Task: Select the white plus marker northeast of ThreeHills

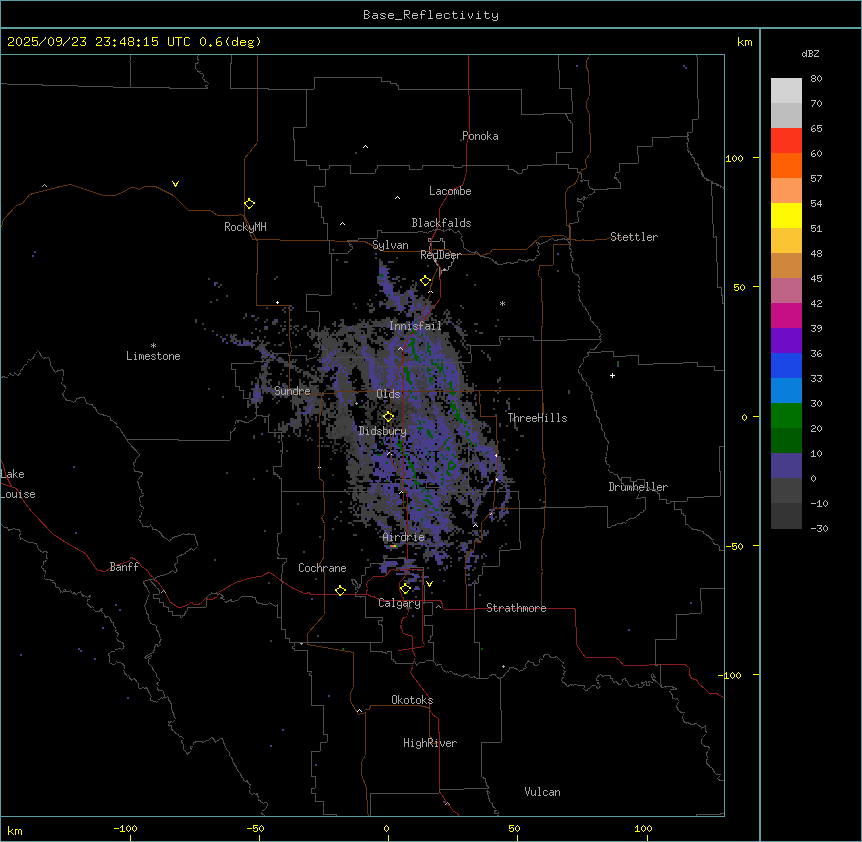Action: (612, 375)
